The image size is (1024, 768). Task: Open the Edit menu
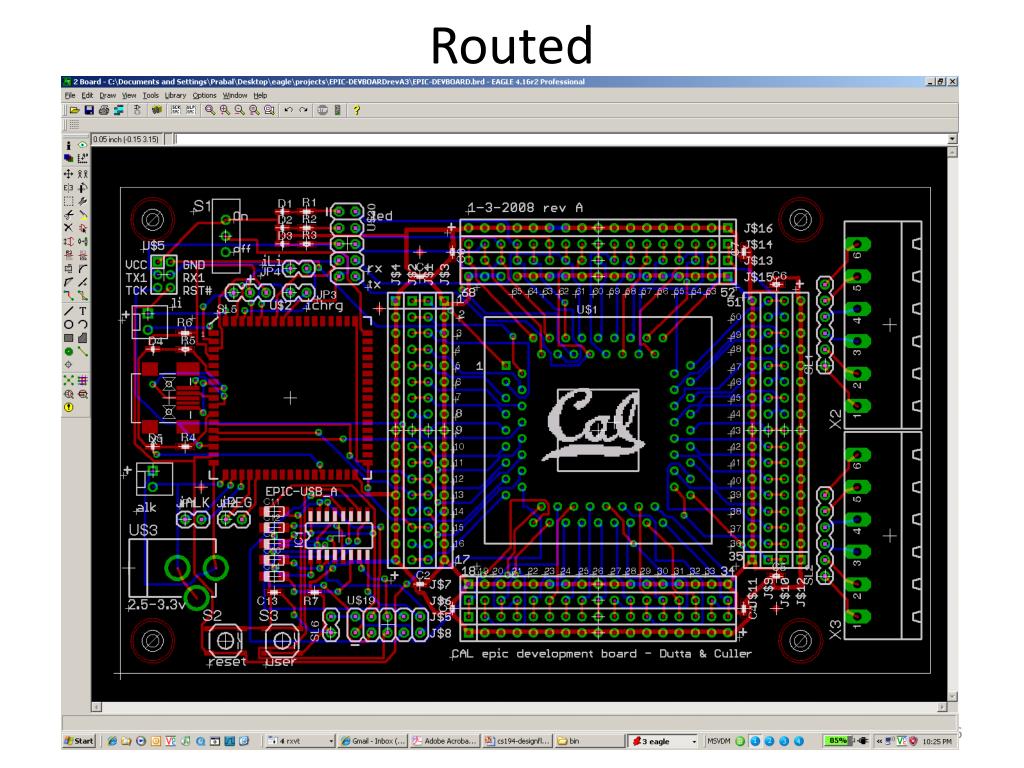point(87,95)
